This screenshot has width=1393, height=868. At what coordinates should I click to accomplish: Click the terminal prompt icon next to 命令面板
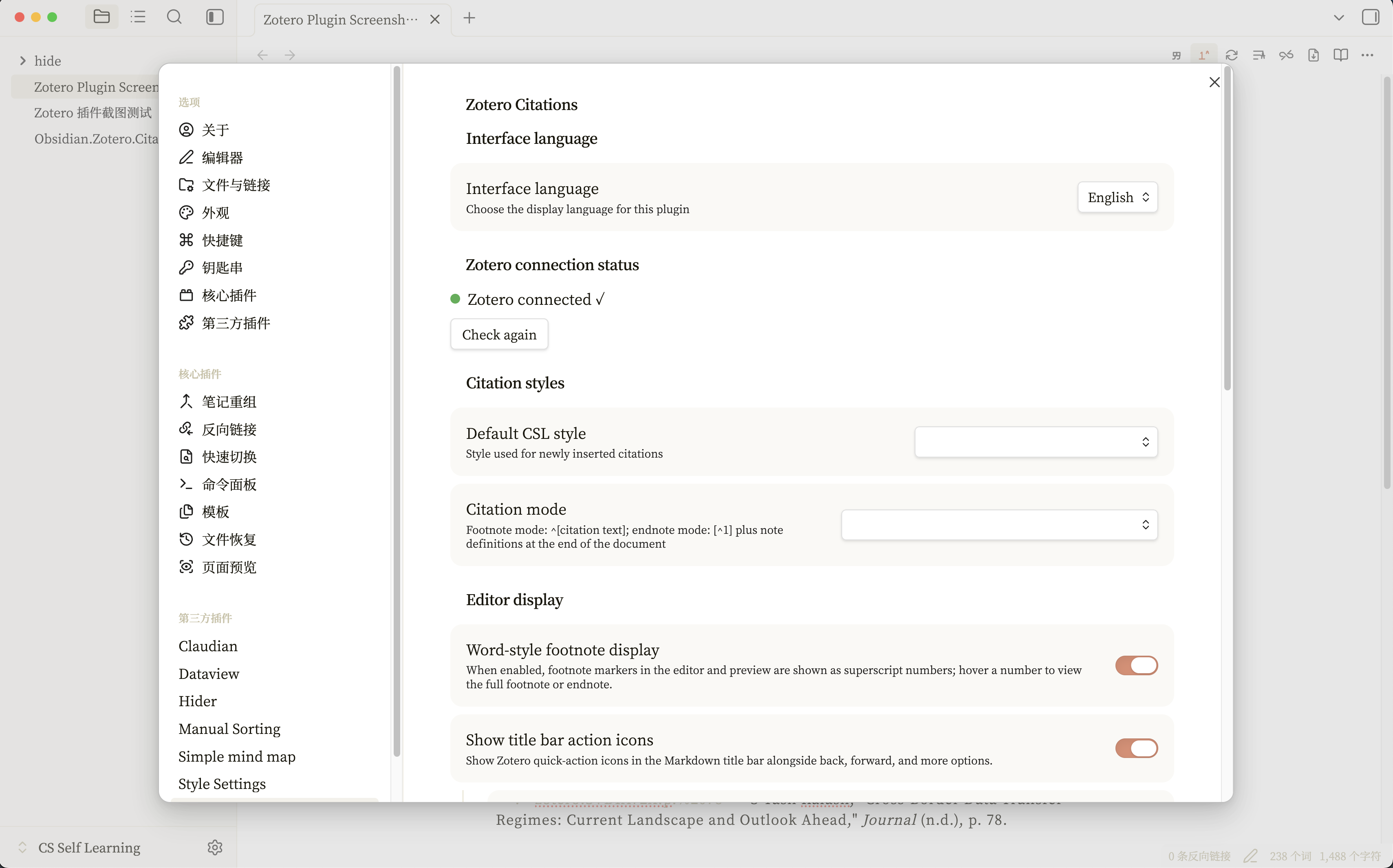(x=186, y=484)
